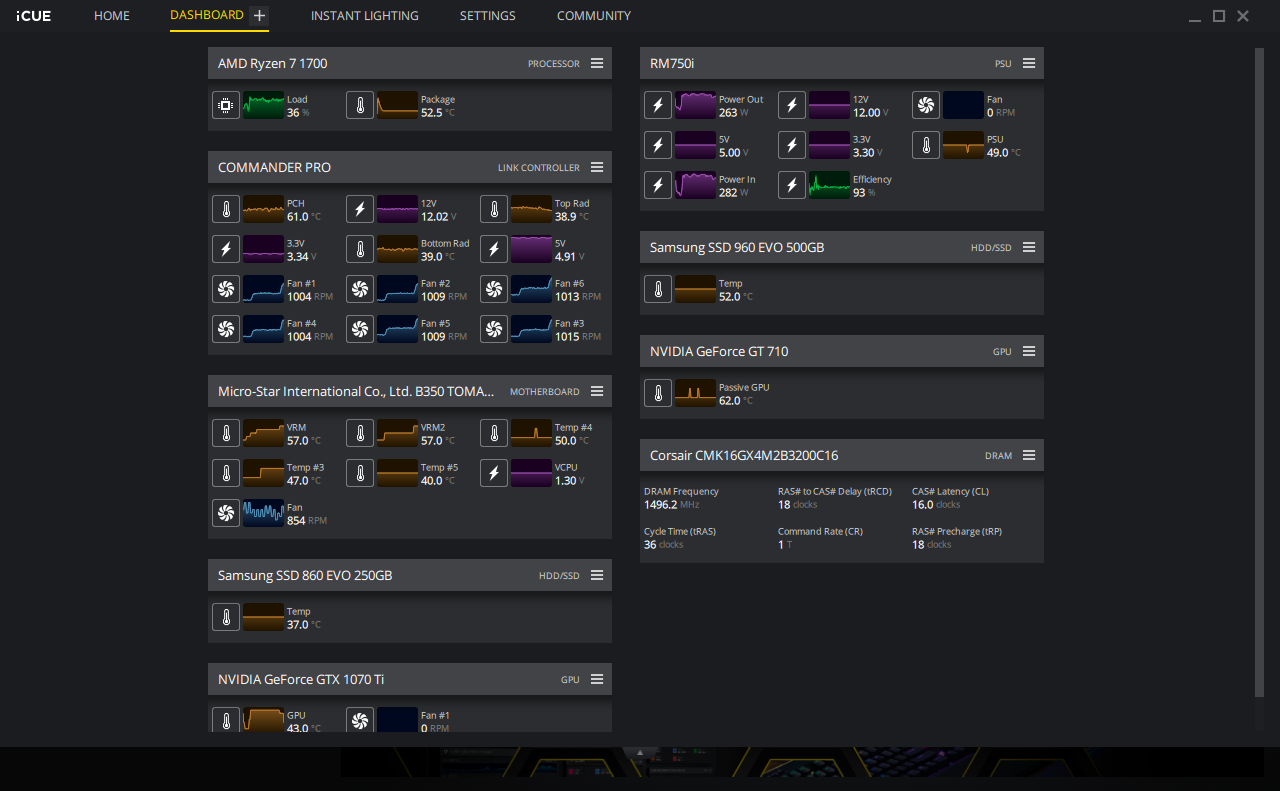Click the GTX 1070 Ti GPU thermometer icon
1280x791 pixels.
tap(226, 721)
